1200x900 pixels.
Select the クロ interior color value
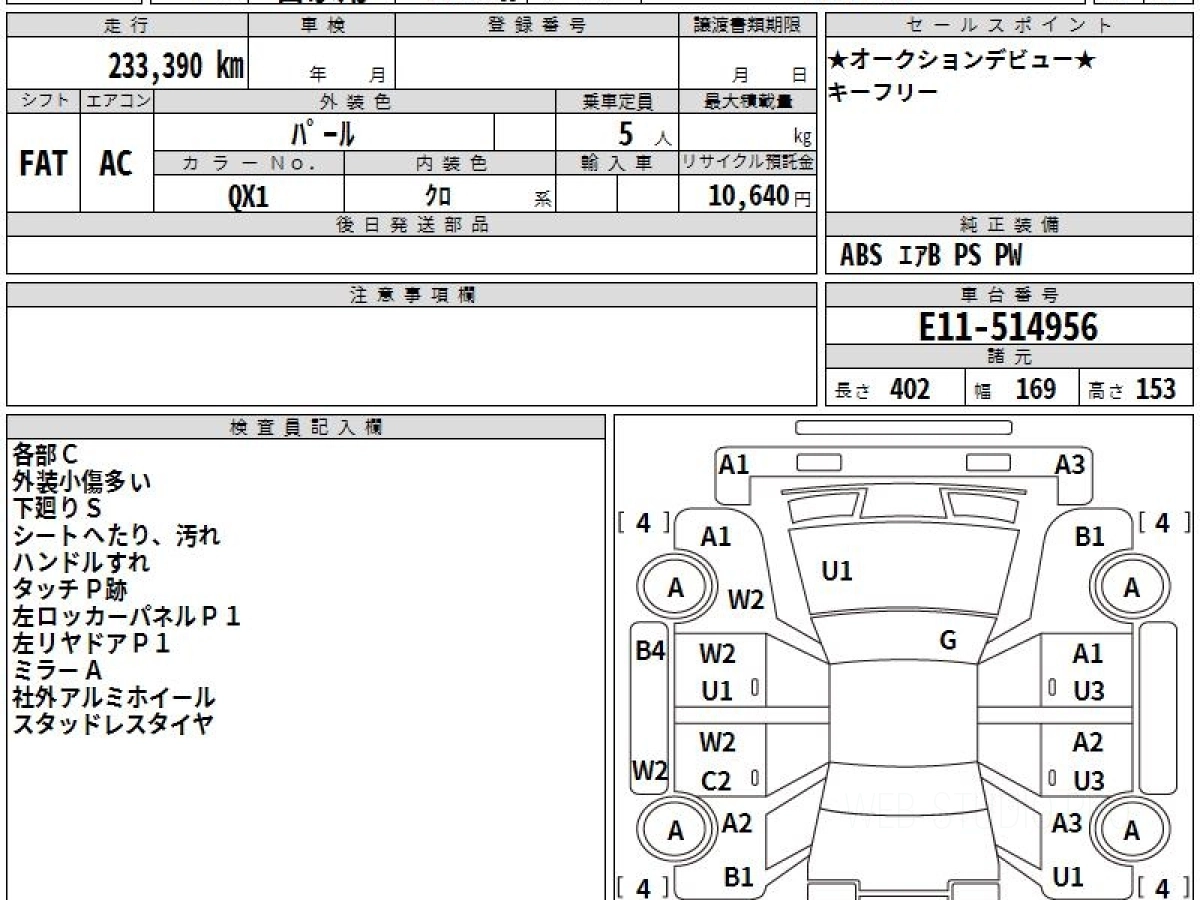(438, 196)
